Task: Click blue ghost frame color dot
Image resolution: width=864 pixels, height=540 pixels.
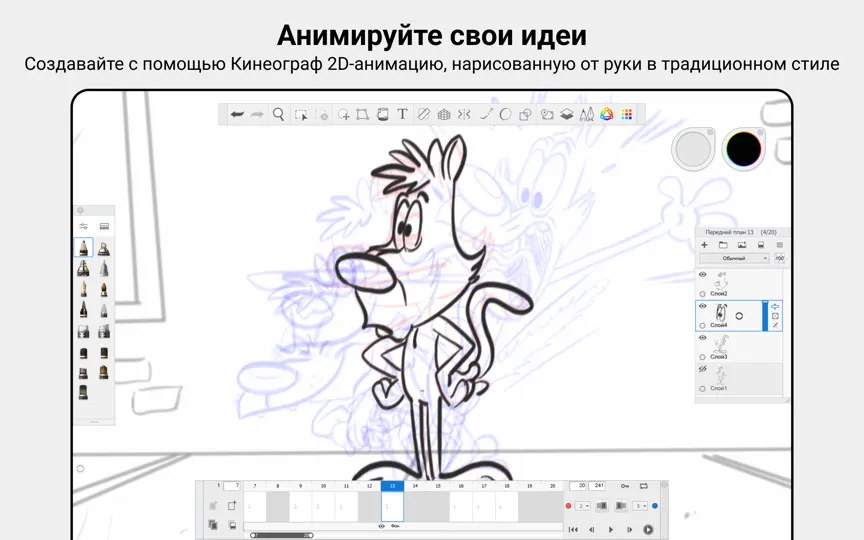Action: tap(655, 506)
